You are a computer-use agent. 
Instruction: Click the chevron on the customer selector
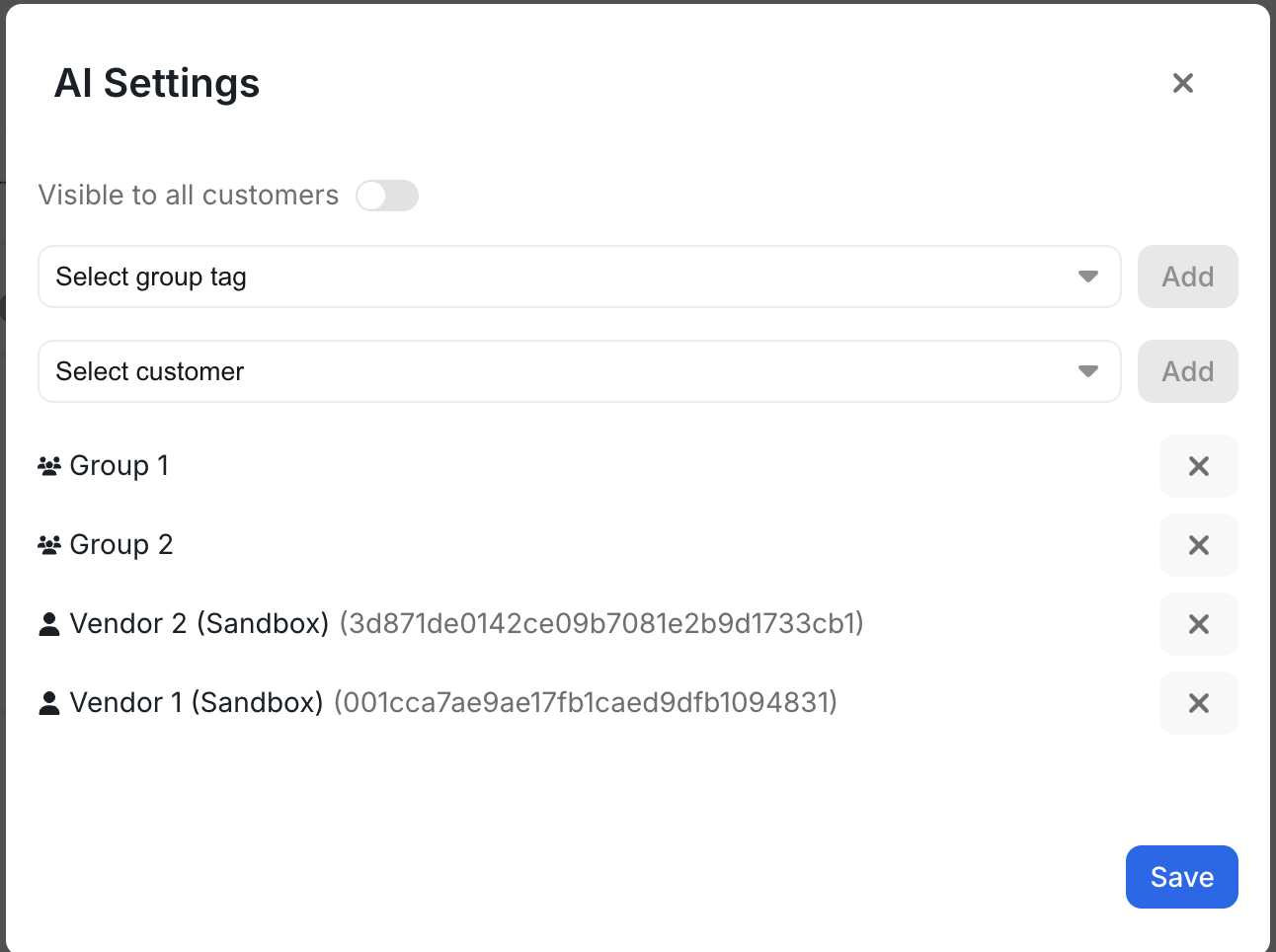click(x=1088, y=371)
